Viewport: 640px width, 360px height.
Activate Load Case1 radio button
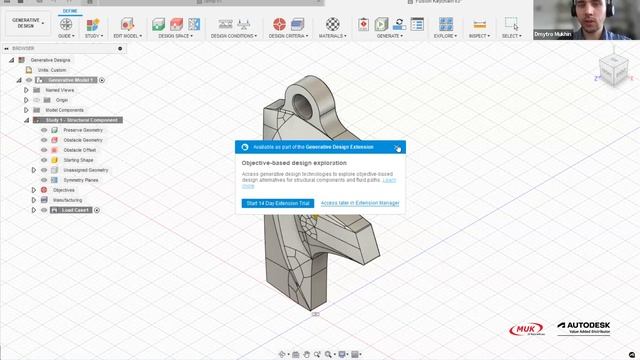point(97,210)
